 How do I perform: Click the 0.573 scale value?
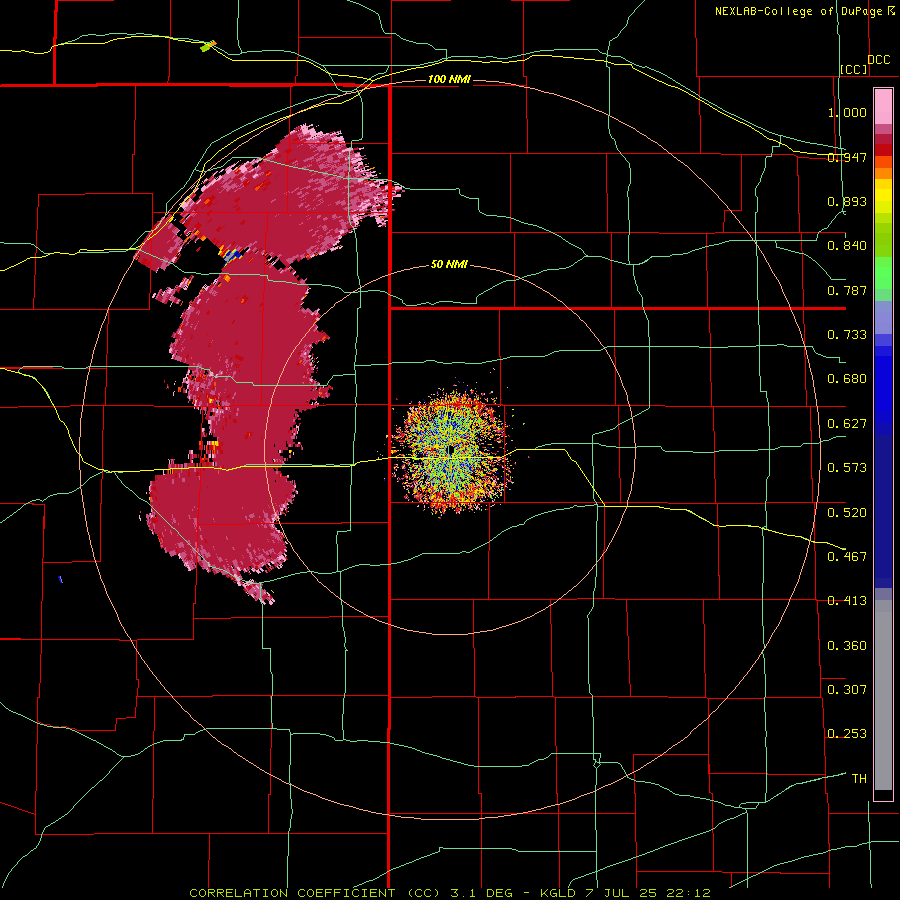847,468
